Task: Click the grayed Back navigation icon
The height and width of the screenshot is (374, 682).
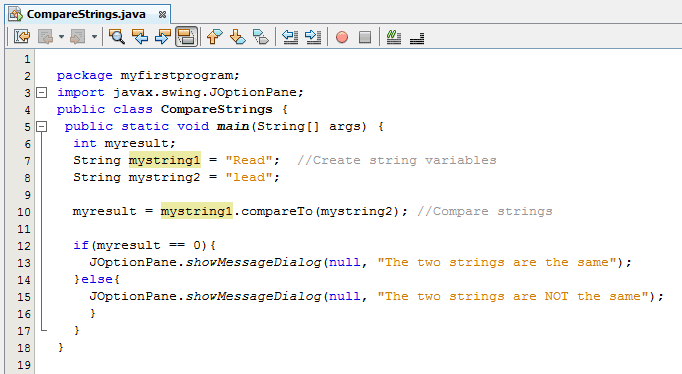Action: pyautogui.click(x=45, y=37)
